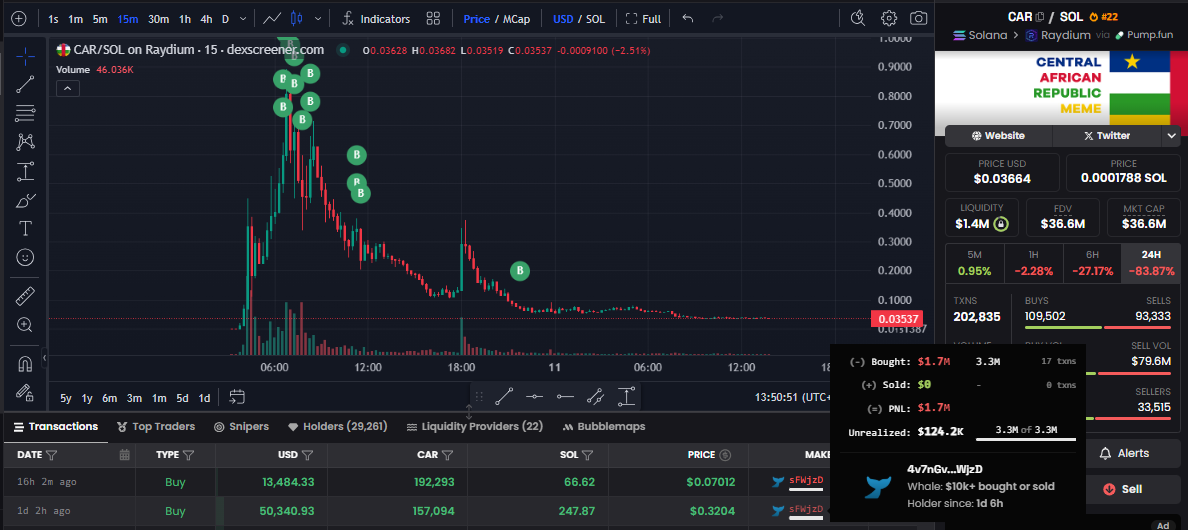Open chart settings gear

pos(889,19)
